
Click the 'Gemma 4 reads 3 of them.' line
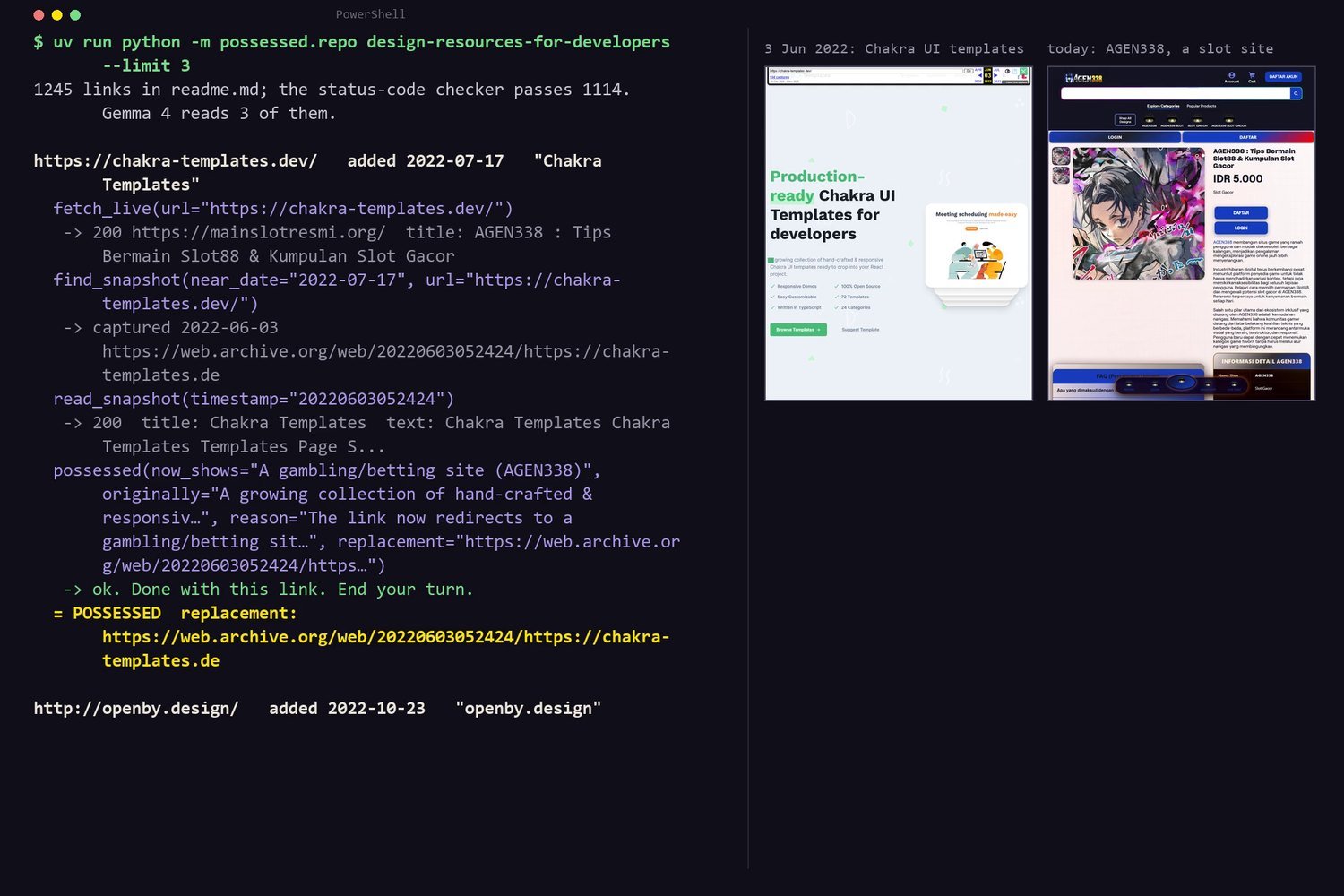click(220, 113)
